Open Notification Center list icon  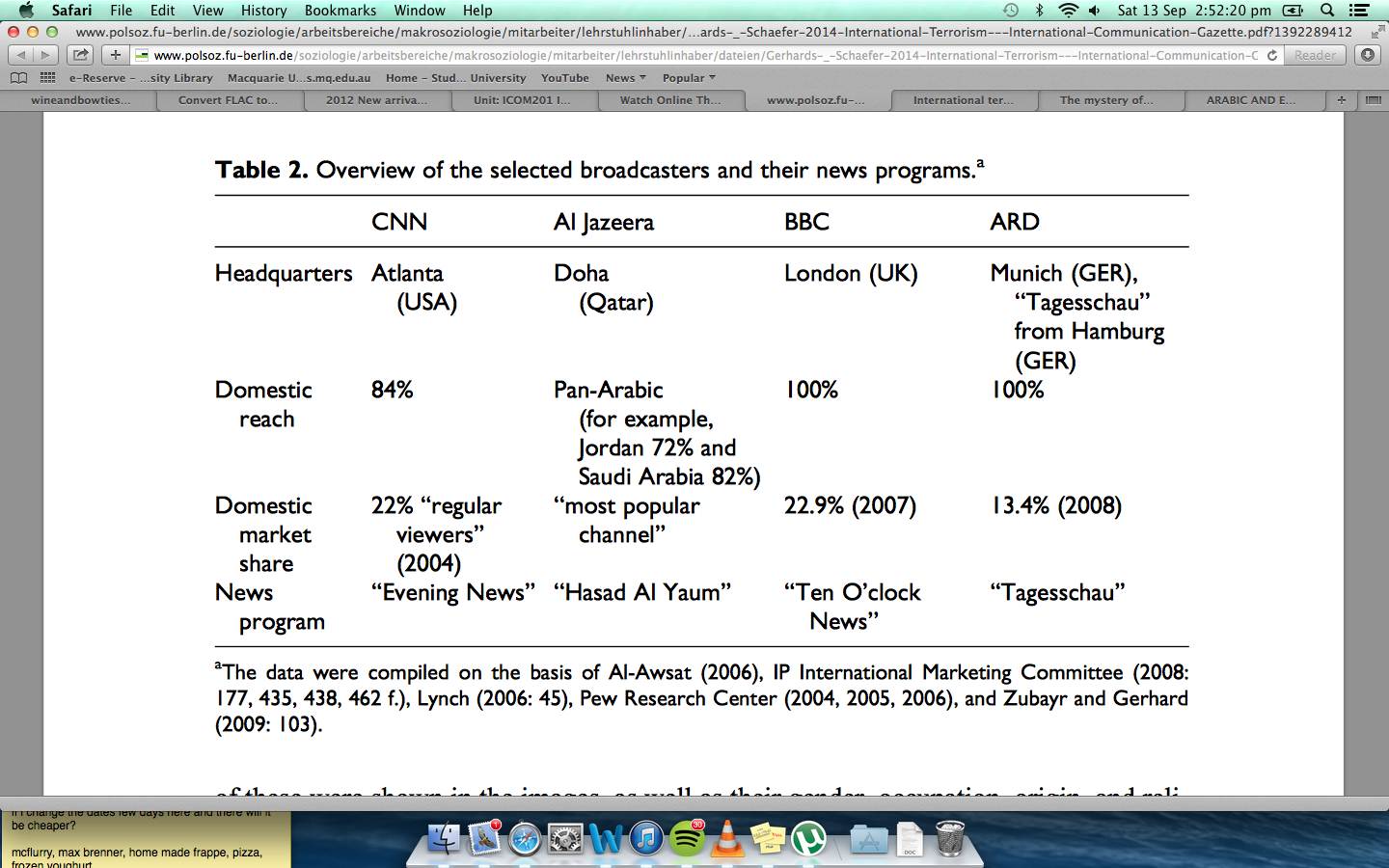click(1359, 11)
